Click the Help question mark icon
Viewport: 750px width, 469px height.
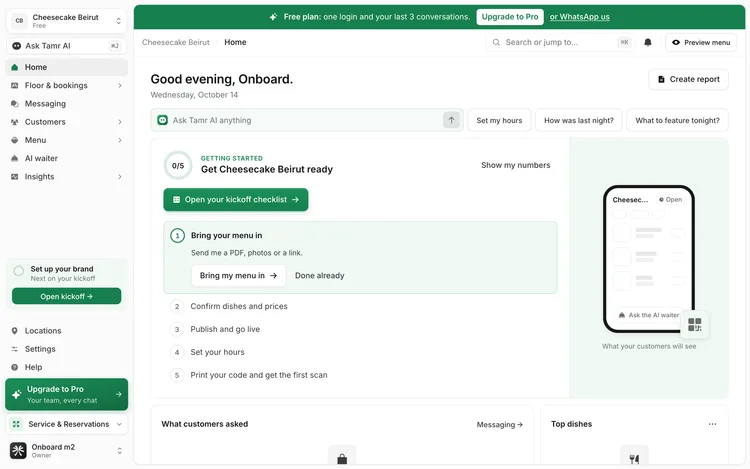[x=15, y=367]
